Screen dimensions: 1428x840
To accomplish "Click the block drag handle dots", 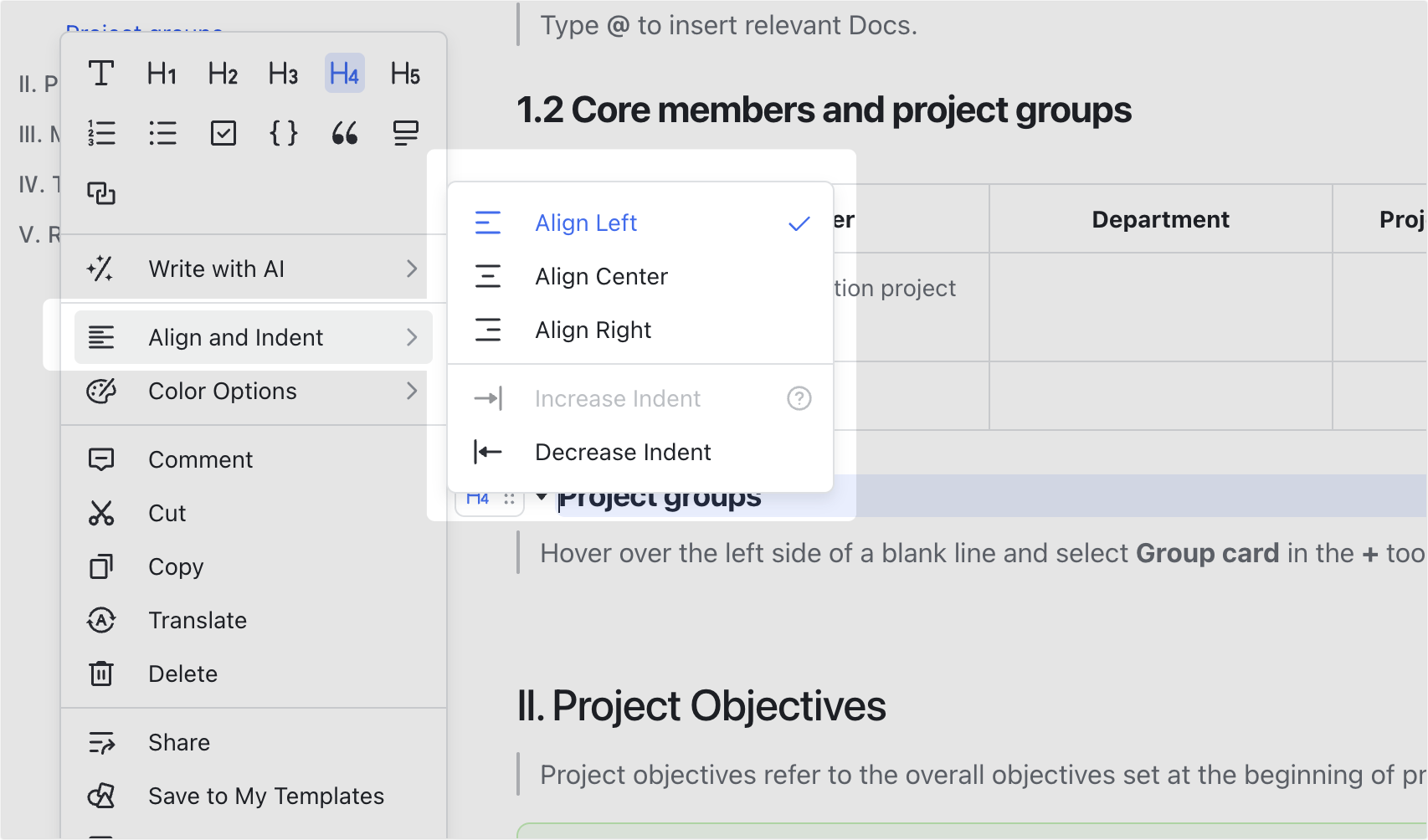I will pyautogui.click(x=509, y=499).
